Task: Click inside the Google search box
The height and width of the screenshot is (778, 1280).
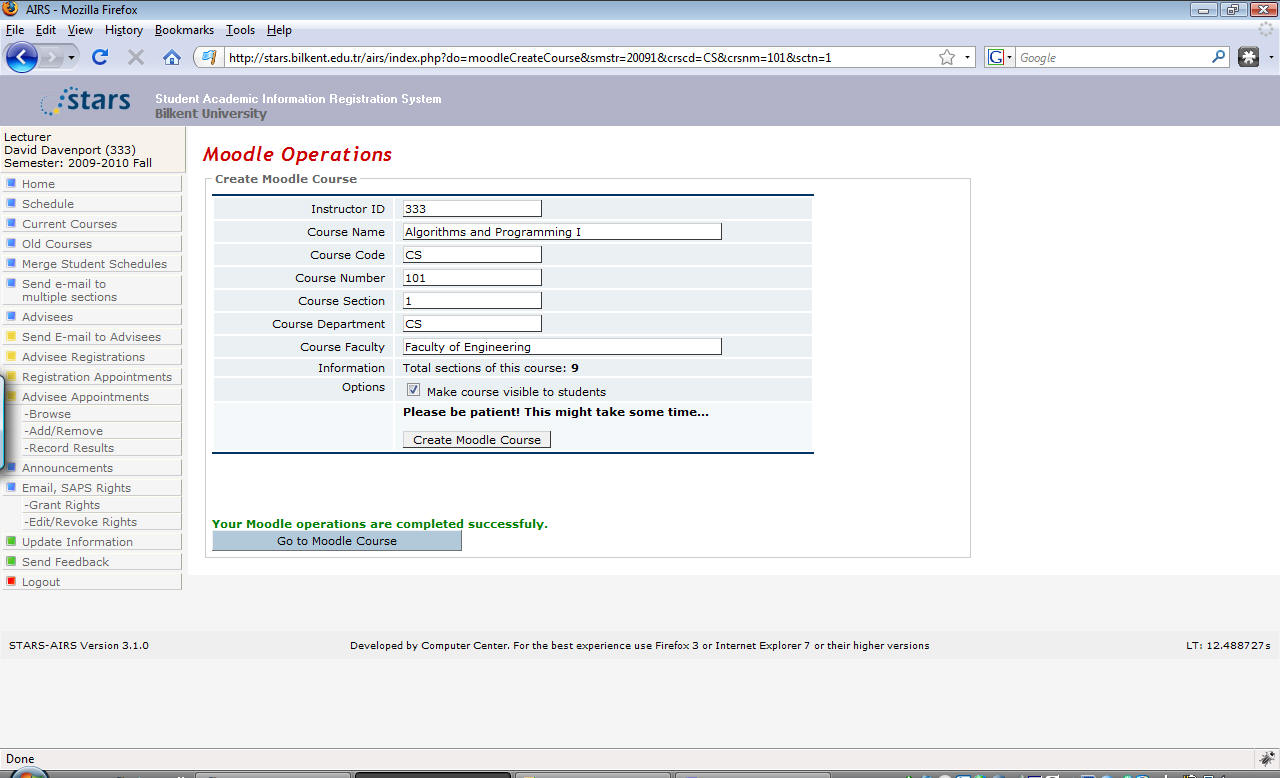Action: coord(1113,58)
